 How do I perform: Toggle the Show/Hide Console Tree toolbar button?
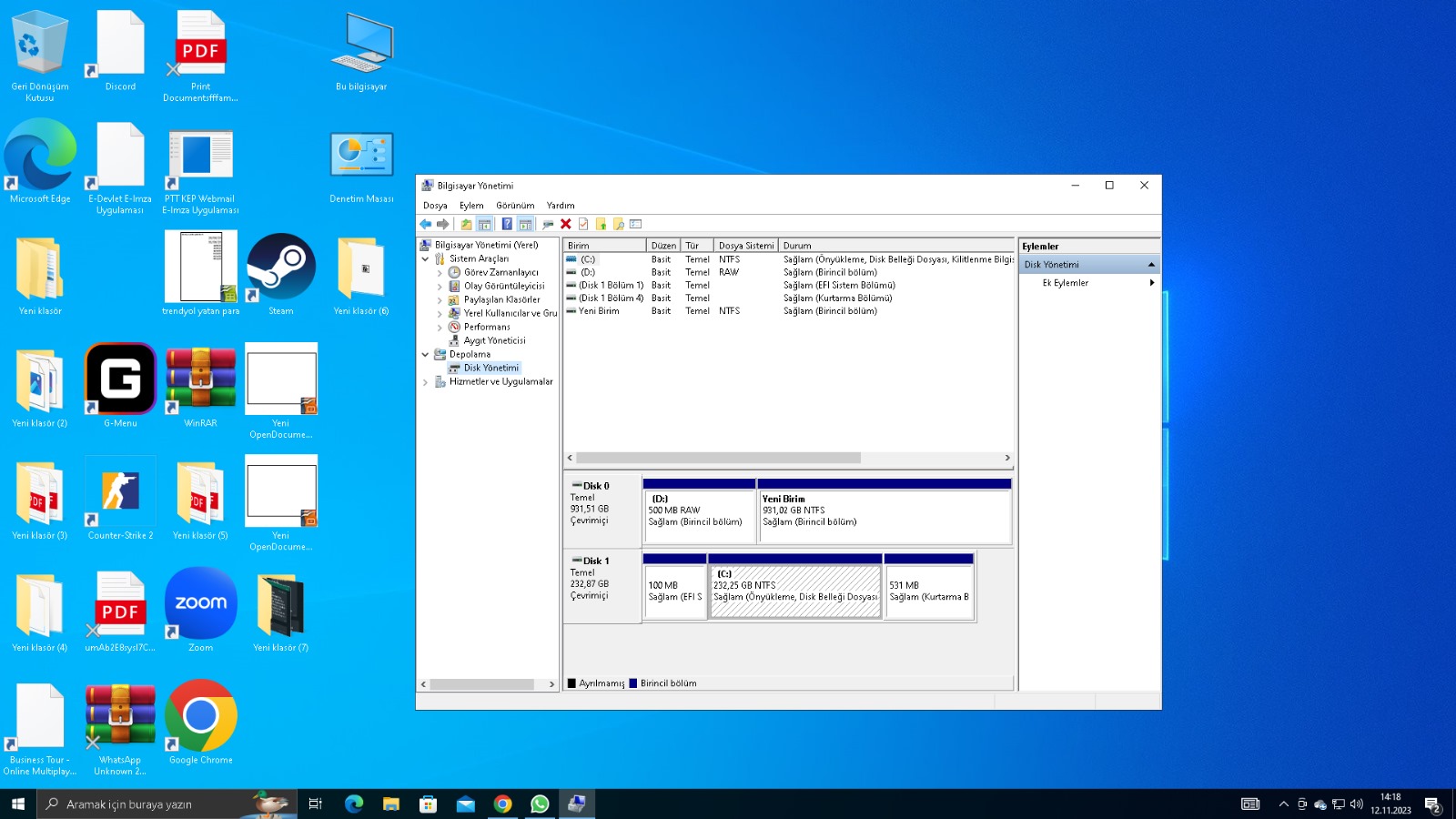(x=484, y=224)
